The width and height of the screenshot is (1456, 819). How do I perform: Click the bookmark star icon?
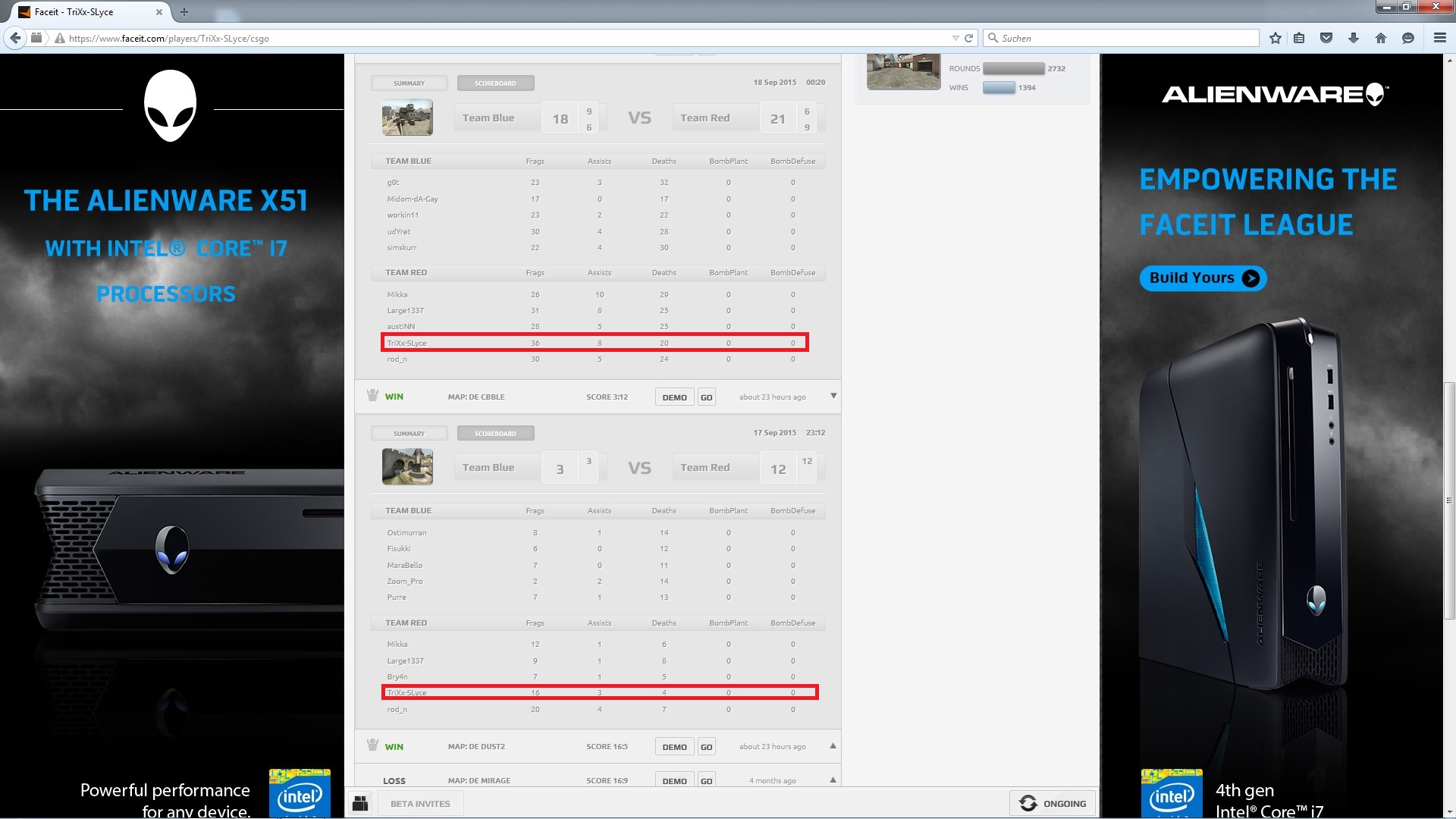[1276, 38]
